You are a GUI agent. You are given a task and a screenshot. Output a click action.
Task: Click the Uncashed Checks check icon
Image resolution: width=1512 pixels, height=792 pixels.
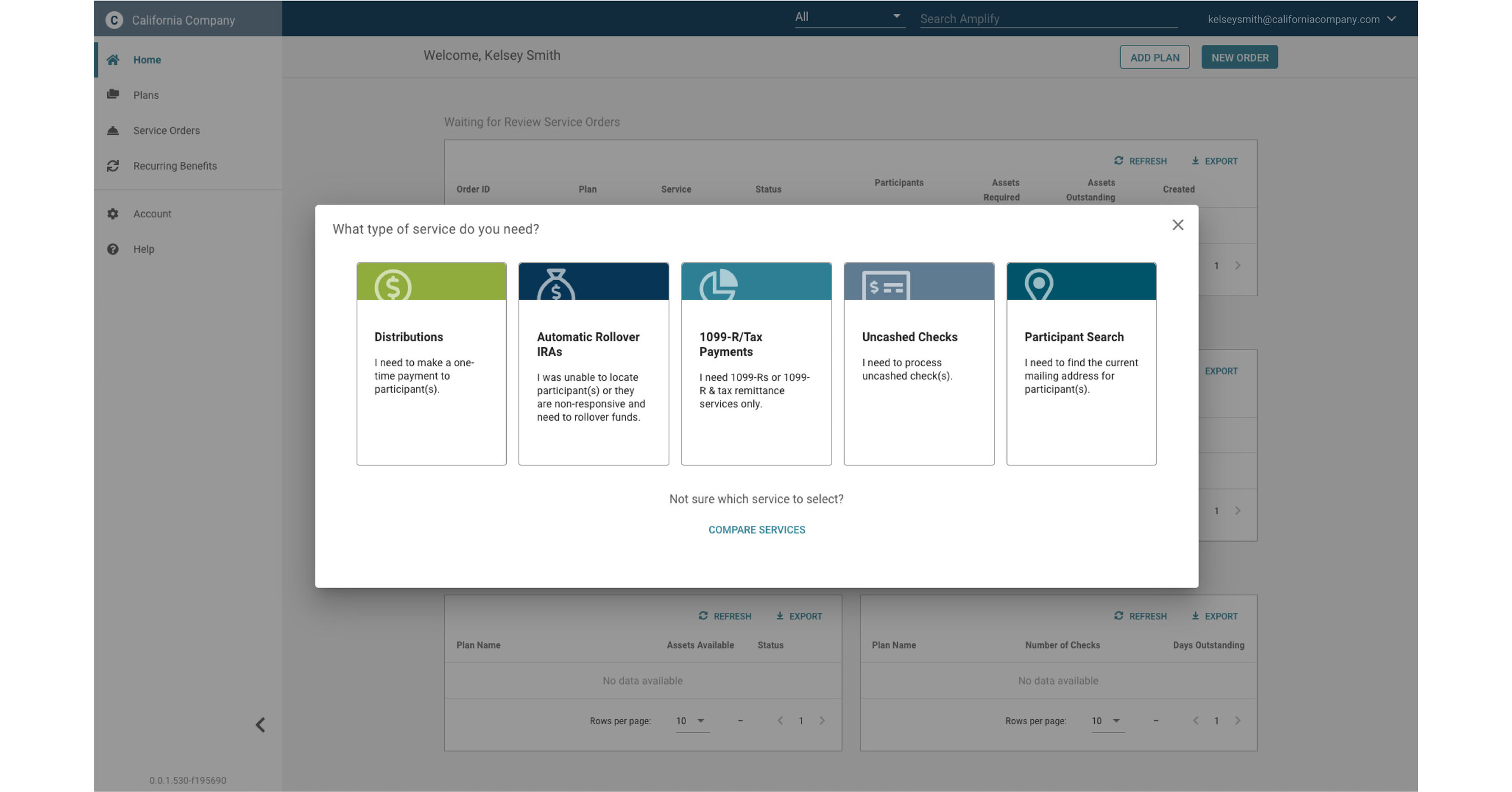point(886,286)
